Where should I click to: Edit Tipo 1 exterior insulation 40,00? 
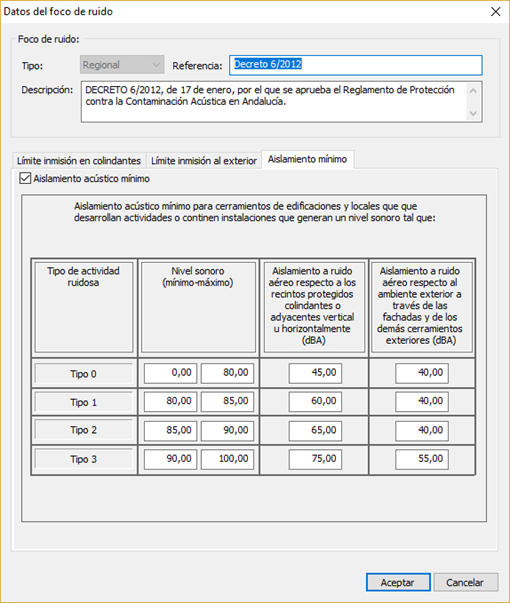422,401
